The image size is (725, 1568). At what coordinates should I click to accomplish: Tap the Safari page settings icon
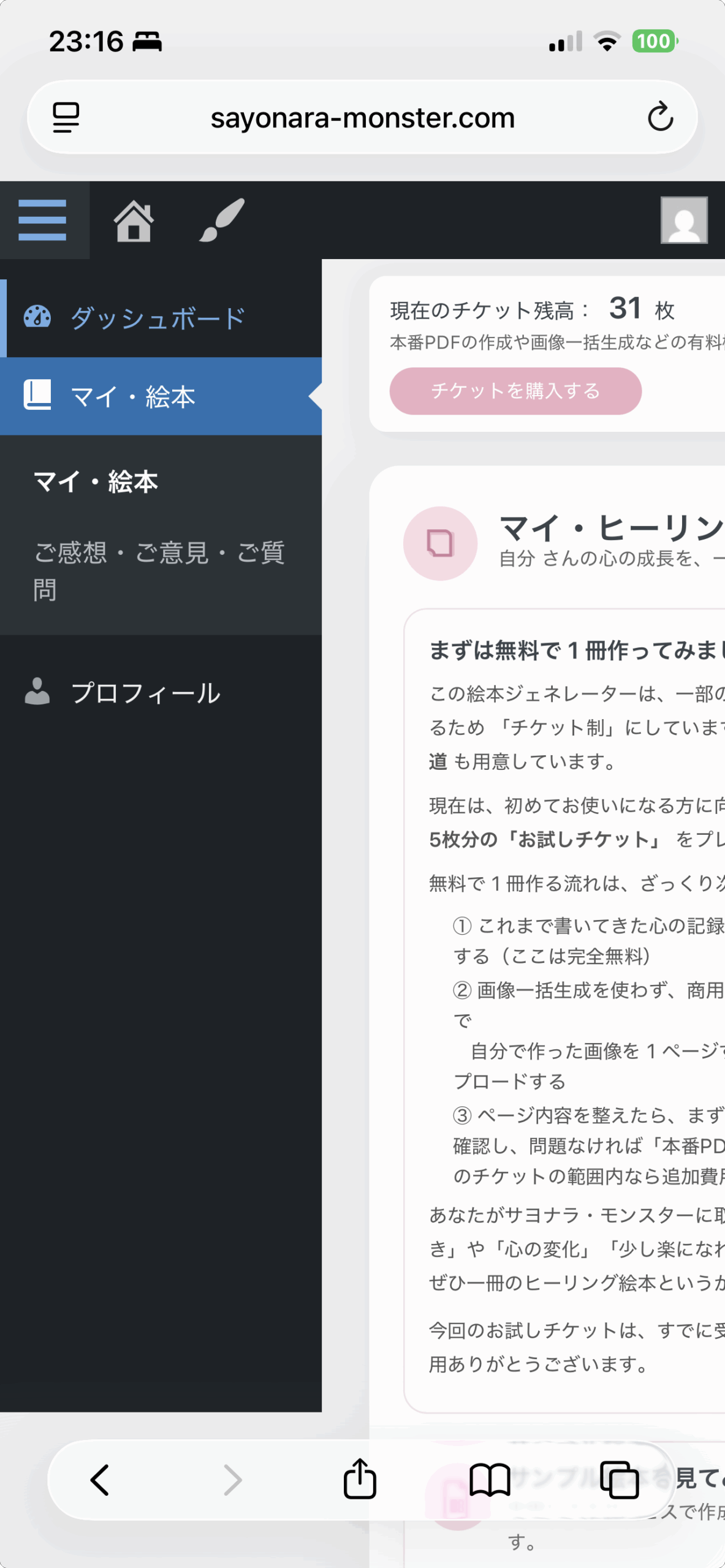(66, 117)
